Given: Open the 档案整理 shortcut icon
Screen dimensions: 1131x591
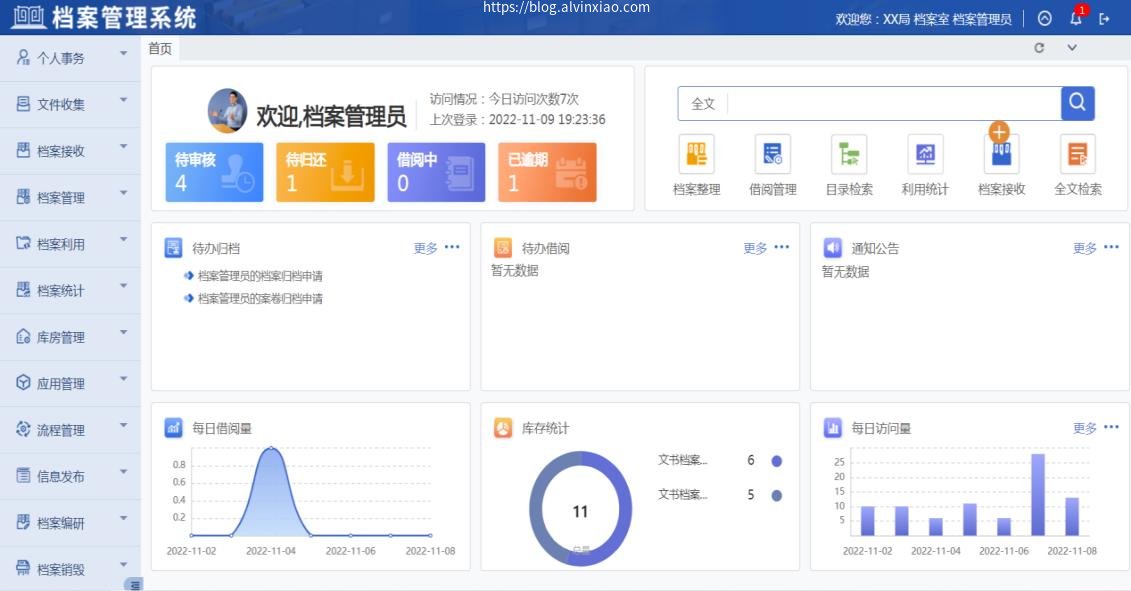Looking at the screenshot, I should pyautogui.click(x=696, y=154).
